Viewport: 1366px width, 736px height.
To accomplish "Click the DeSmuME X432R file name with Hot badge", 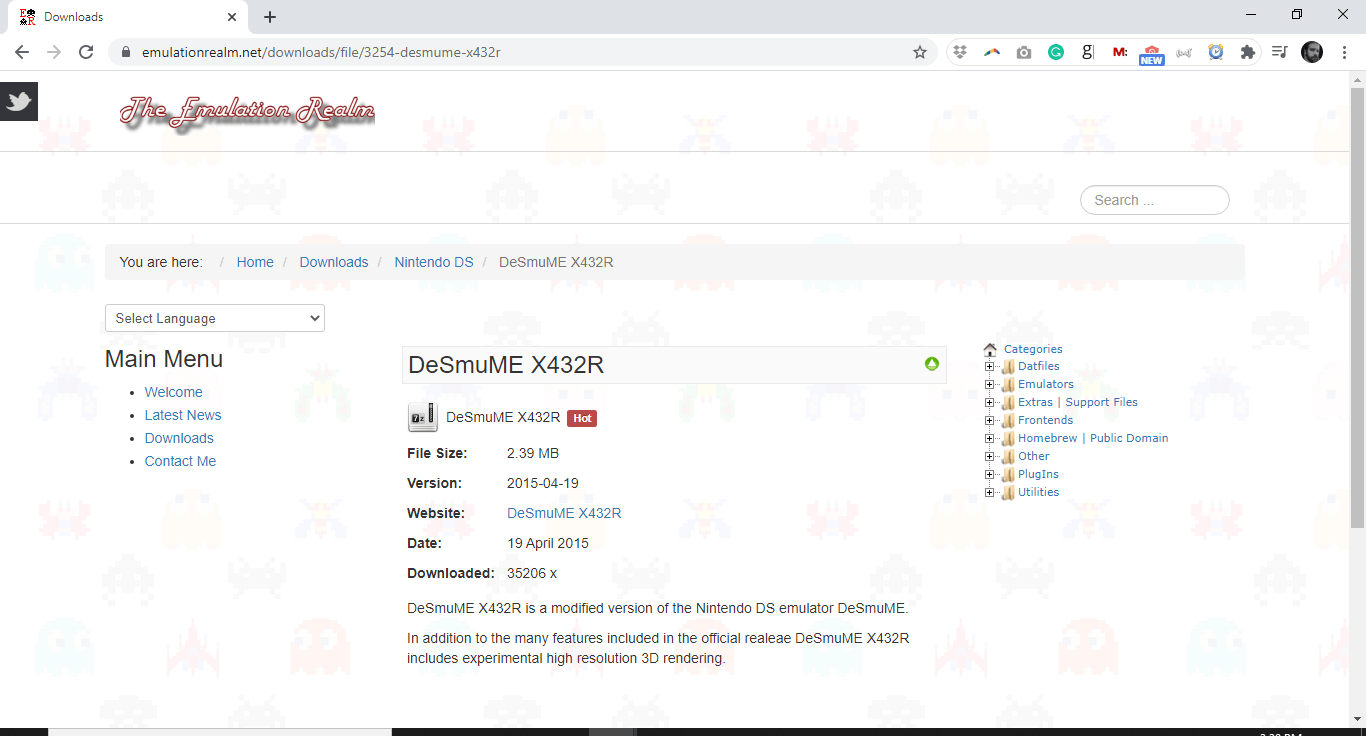I will tap(503, 418).
